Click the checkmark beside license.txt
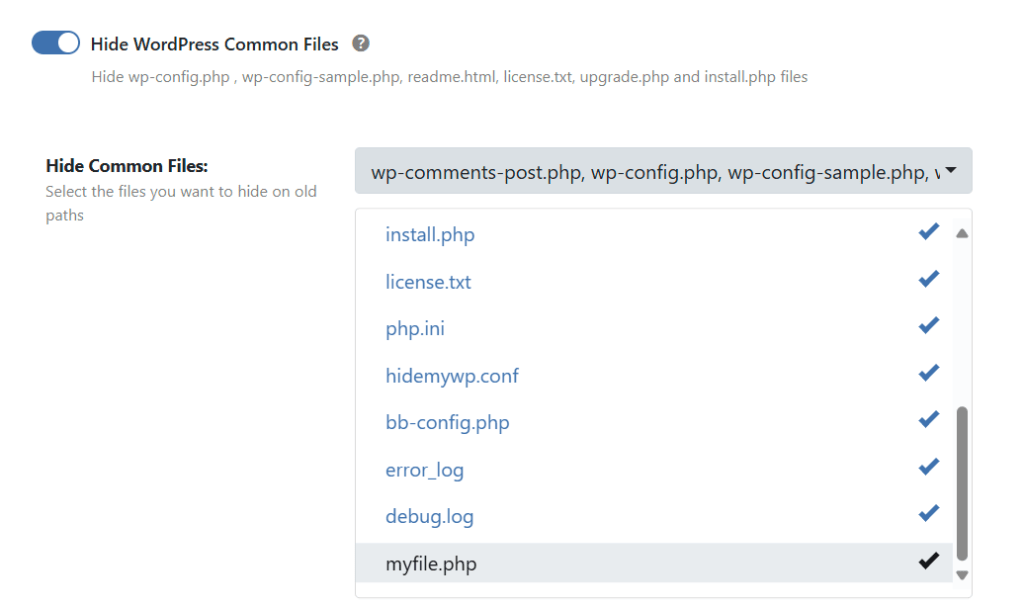The image size is (1024, 608). coord(927,278)
